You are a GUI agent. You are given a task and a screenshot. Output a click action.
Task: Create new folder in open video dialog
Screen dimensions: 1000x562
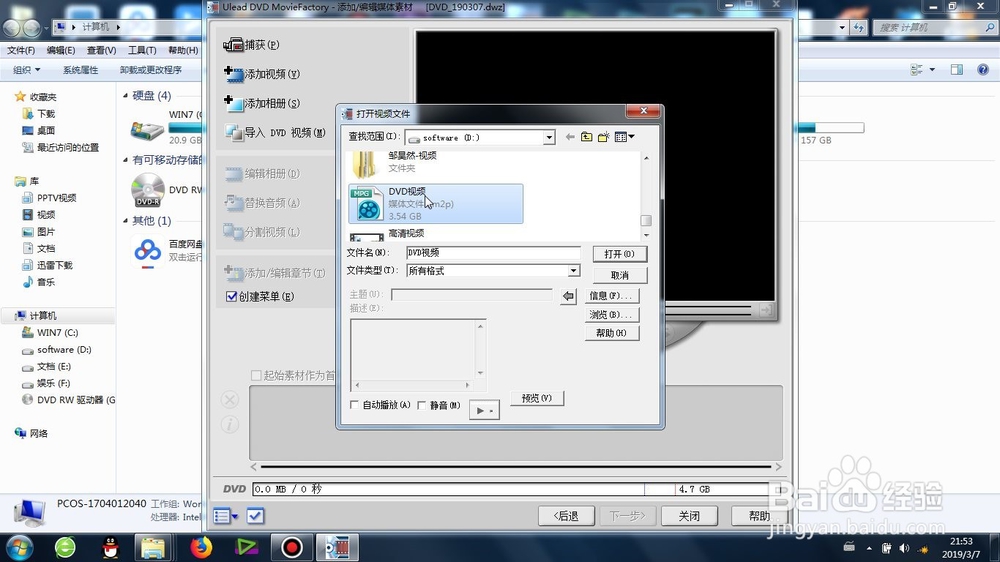tap(603, 137)
